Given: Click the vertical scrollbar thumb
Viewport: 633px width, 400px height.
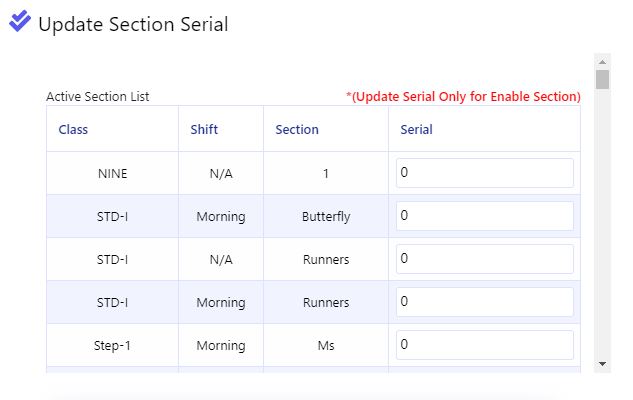Looking at the screenshot, I should pyautogui.click(x=602, y=79).
